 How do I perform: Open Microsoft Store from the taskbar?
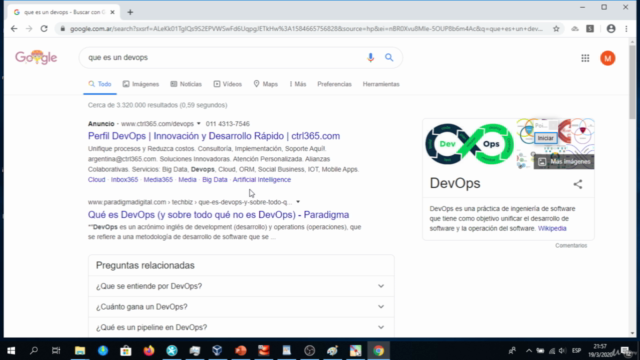coord(126,351)
